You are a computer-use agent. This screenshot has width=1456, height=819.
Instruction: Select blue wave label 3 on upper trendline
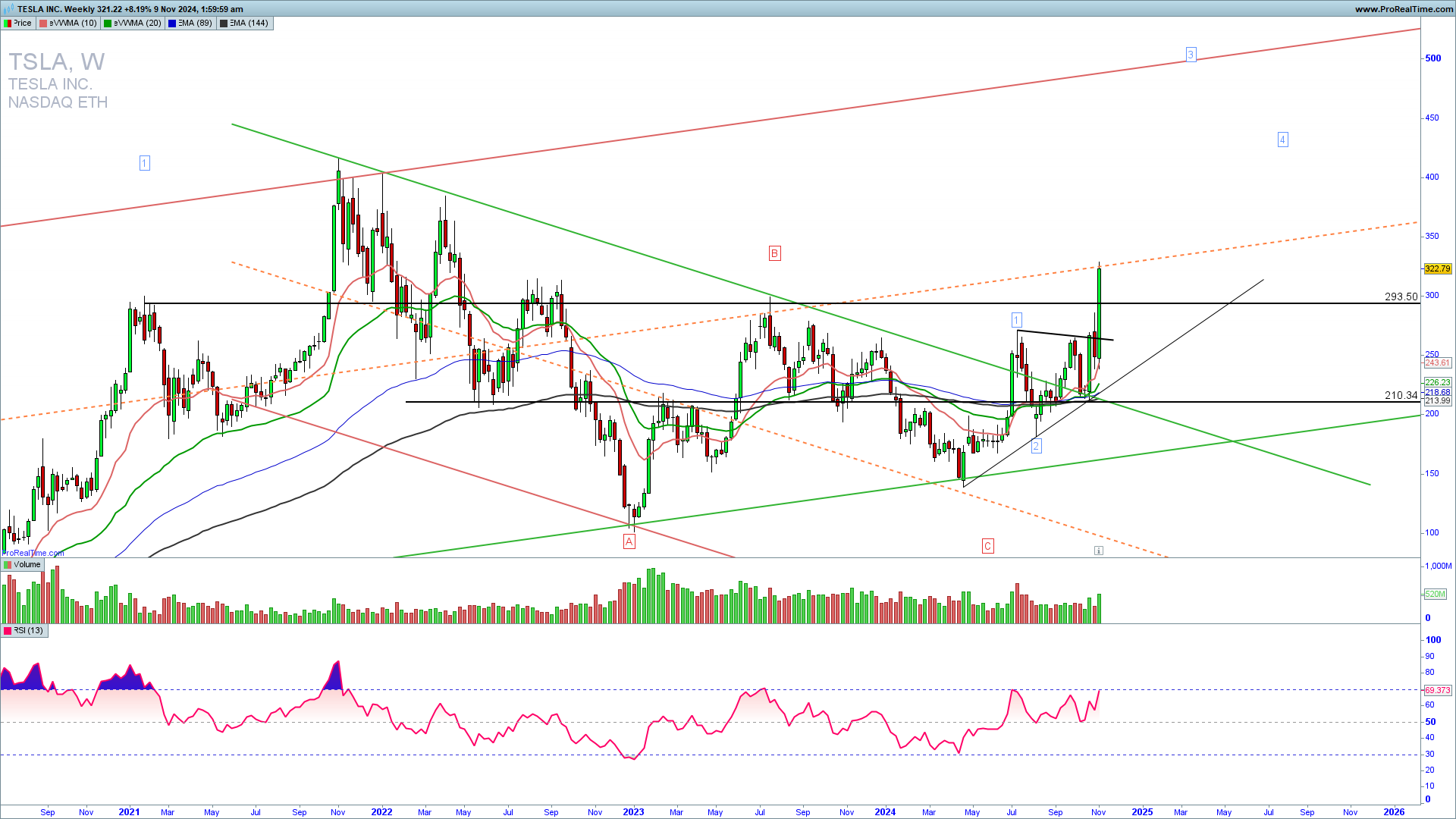(x=1191, y=55)
